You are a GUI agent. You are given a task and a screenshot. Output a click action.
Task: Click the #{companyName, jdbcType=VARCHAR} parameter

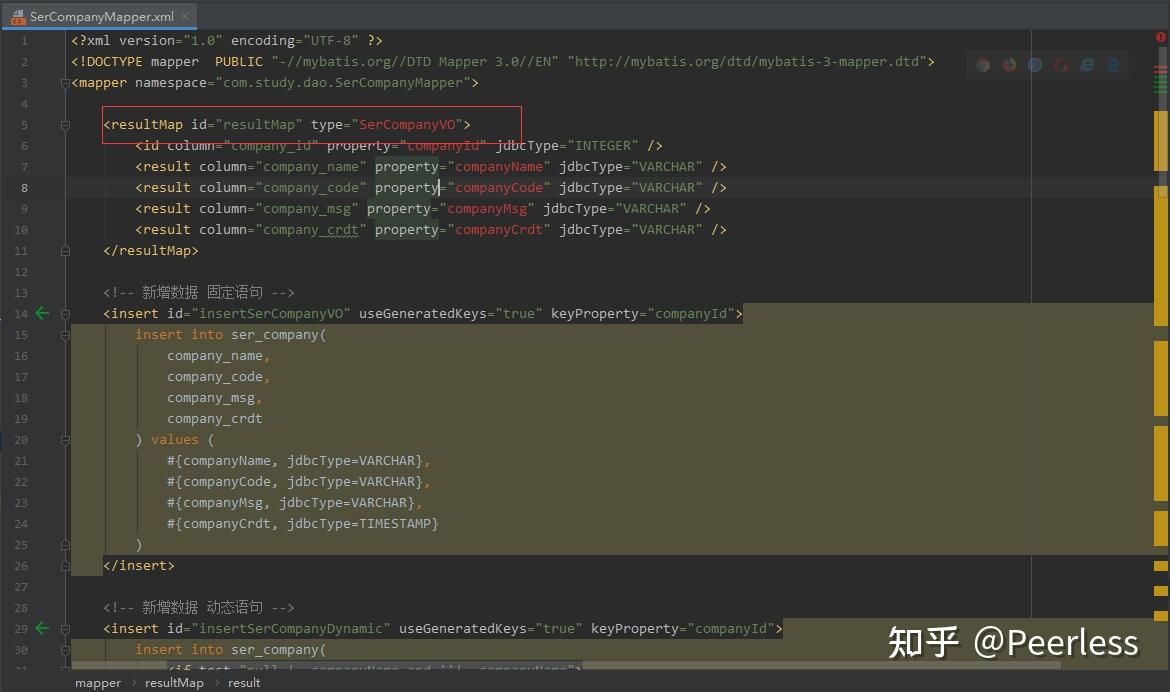tap(295, 461)
